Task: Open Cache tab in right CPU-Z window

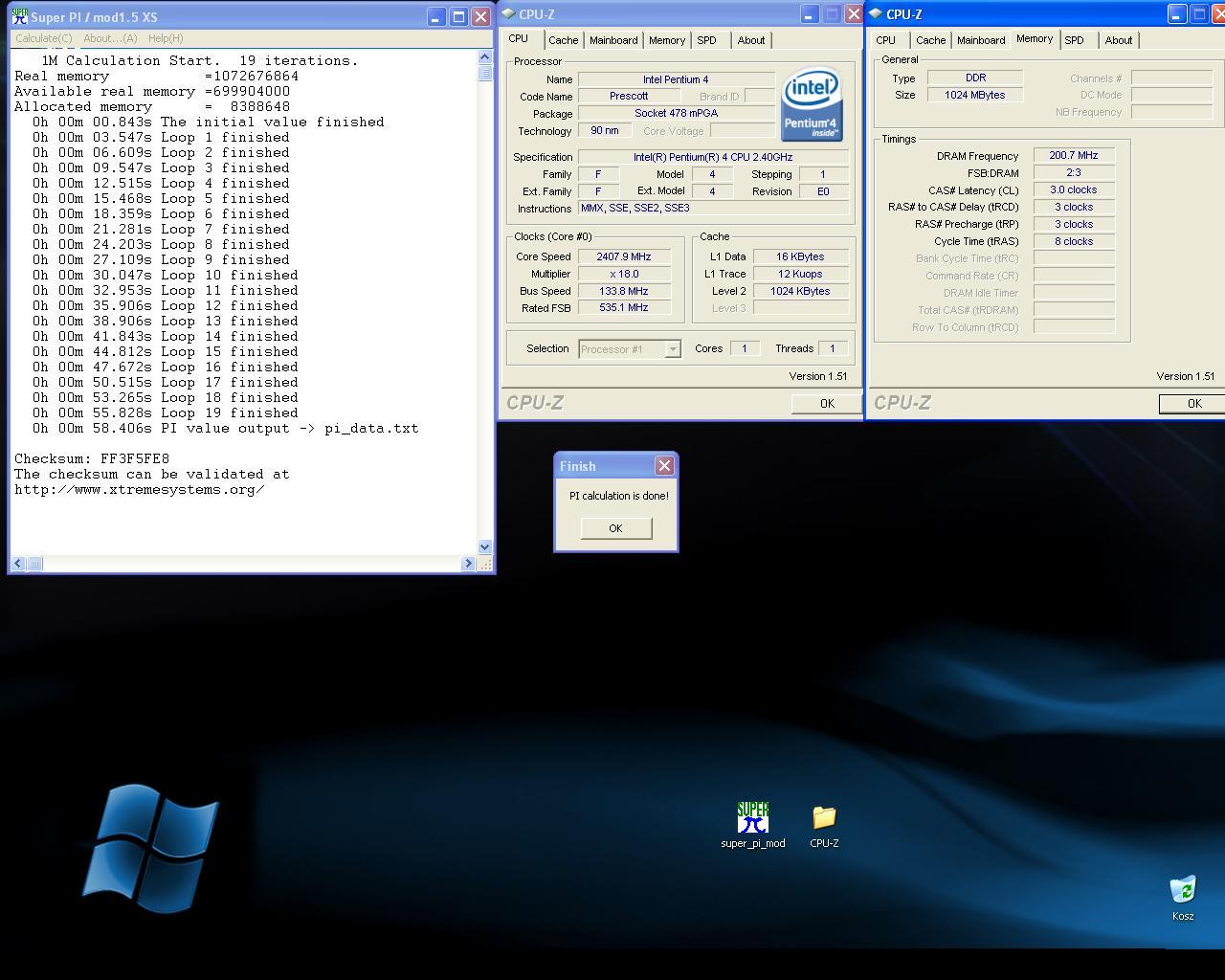Action: tap(930, 40)
